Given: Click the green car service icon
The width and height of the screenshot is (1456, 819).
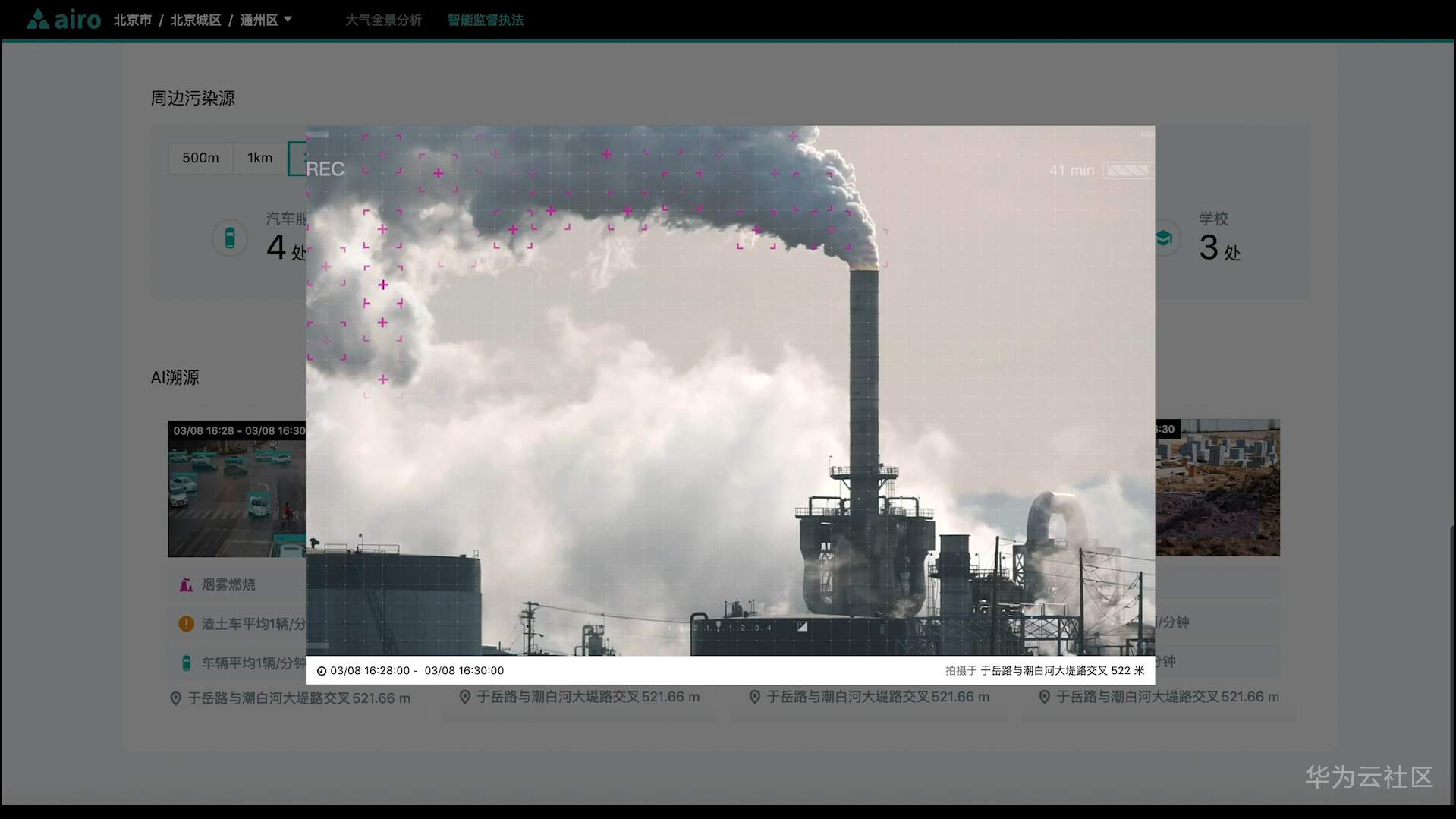Looking at the screenshot, I should click(x=230, y=238).
